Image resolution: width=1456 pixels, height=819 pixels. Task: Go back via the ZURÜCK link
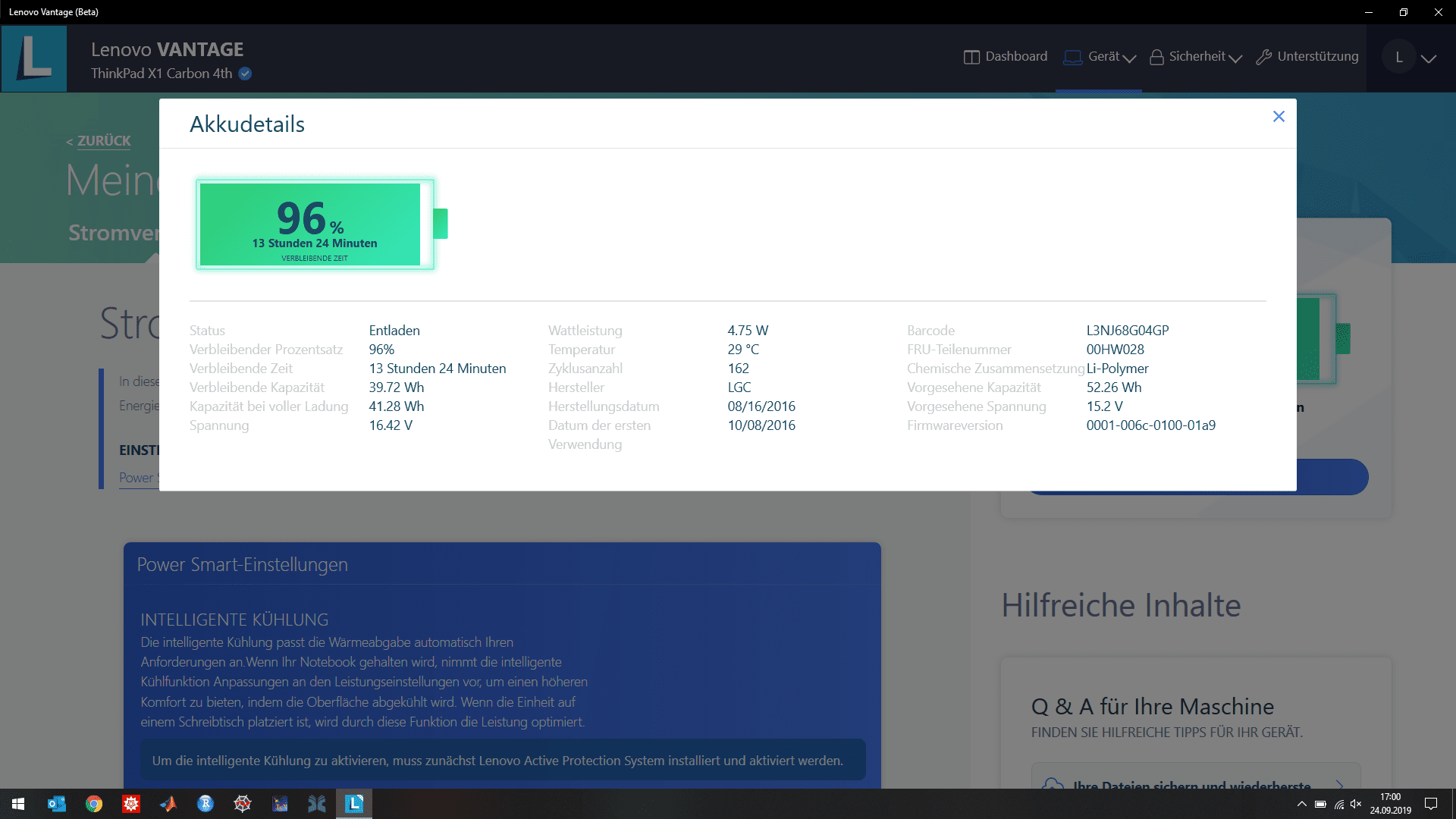103,141
